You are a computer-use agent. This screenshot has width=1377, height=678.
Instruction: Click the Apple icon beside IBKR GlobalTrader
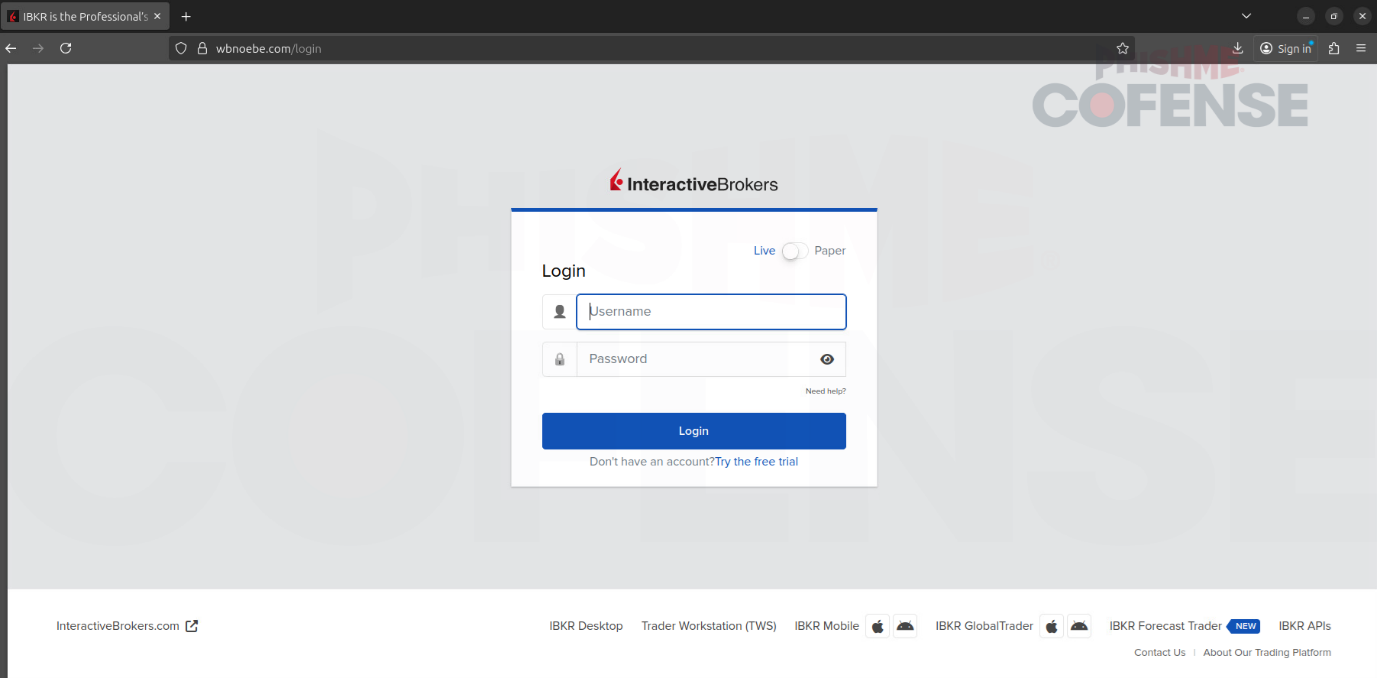pos(1051,626)
